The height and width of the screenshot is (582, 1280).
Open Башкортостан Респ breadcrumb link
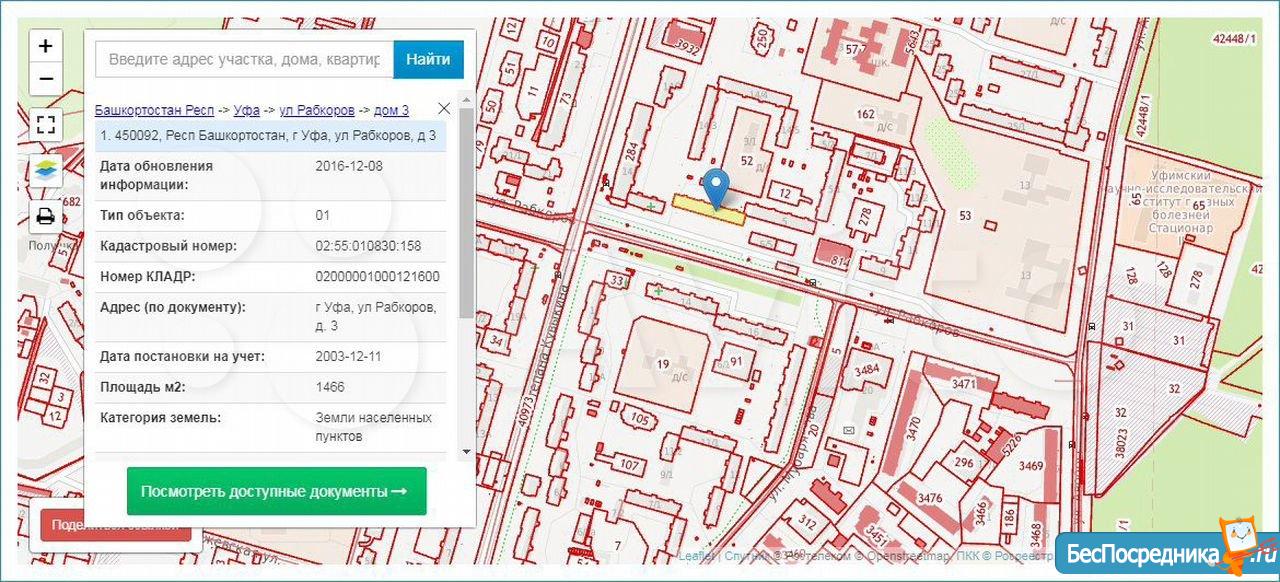pyautogui.click(x=154, y=111)
